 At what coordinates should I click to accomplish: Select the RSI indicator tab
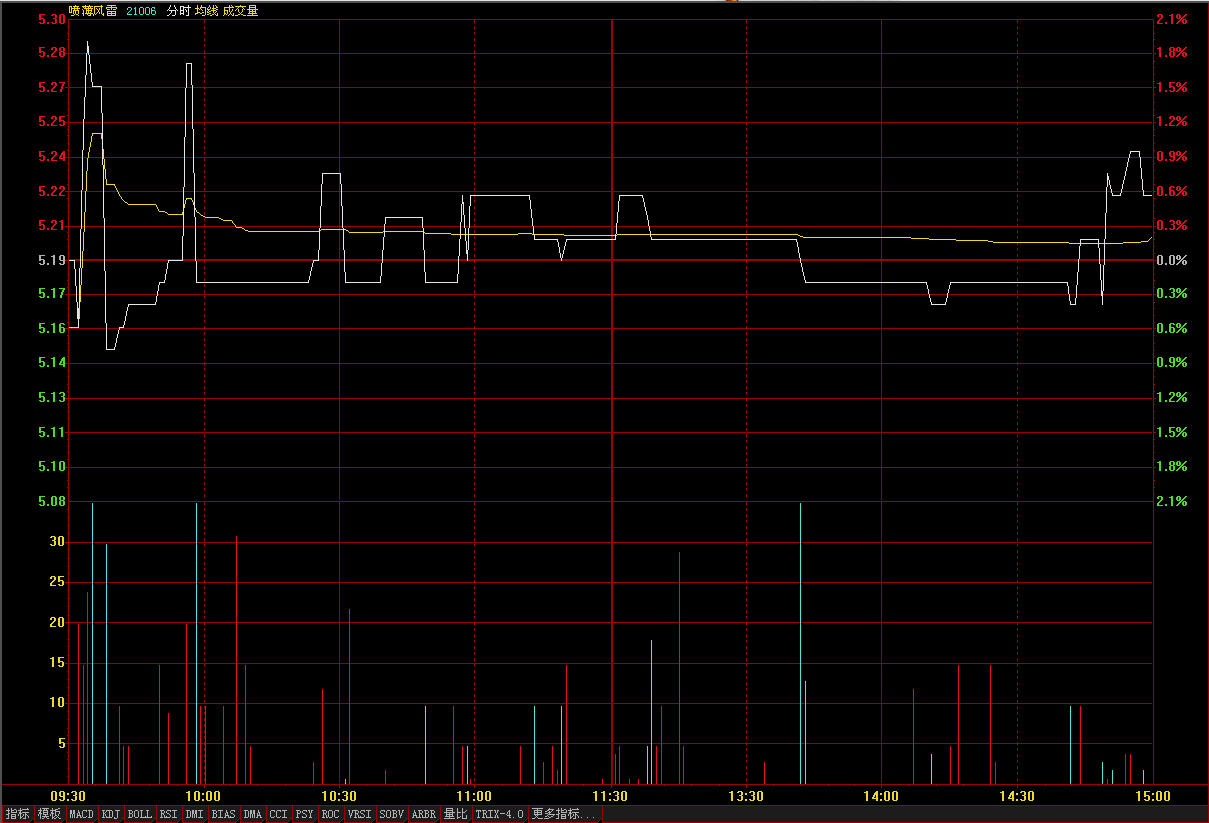(168, 814)
